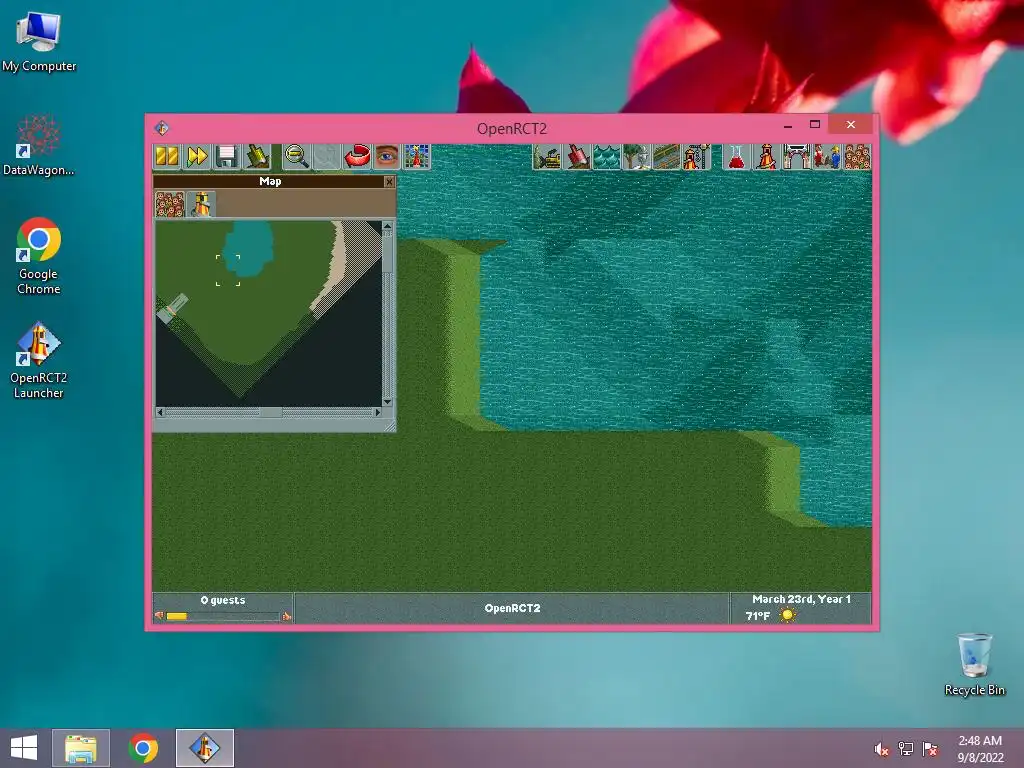Open OpenRCT2 Launcher desktop shortcut
This screenshot has width=1024, height=768.
click(39, 360)
